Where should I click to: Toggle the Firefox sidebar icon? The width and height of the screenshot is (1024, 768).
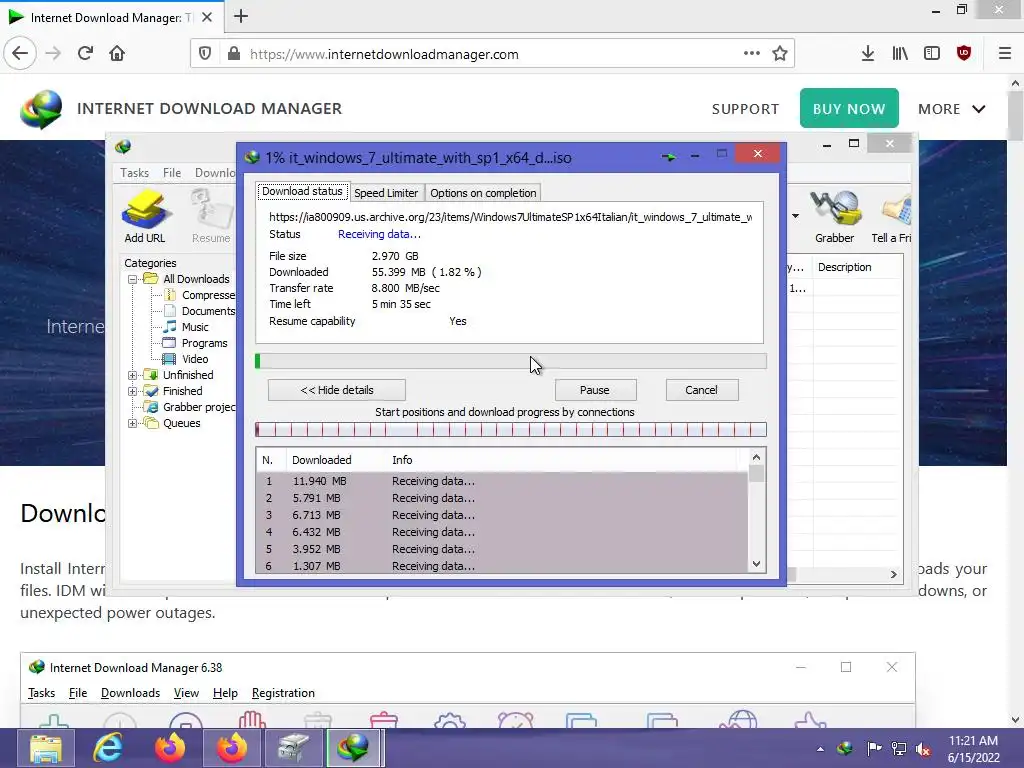point(932,54)
